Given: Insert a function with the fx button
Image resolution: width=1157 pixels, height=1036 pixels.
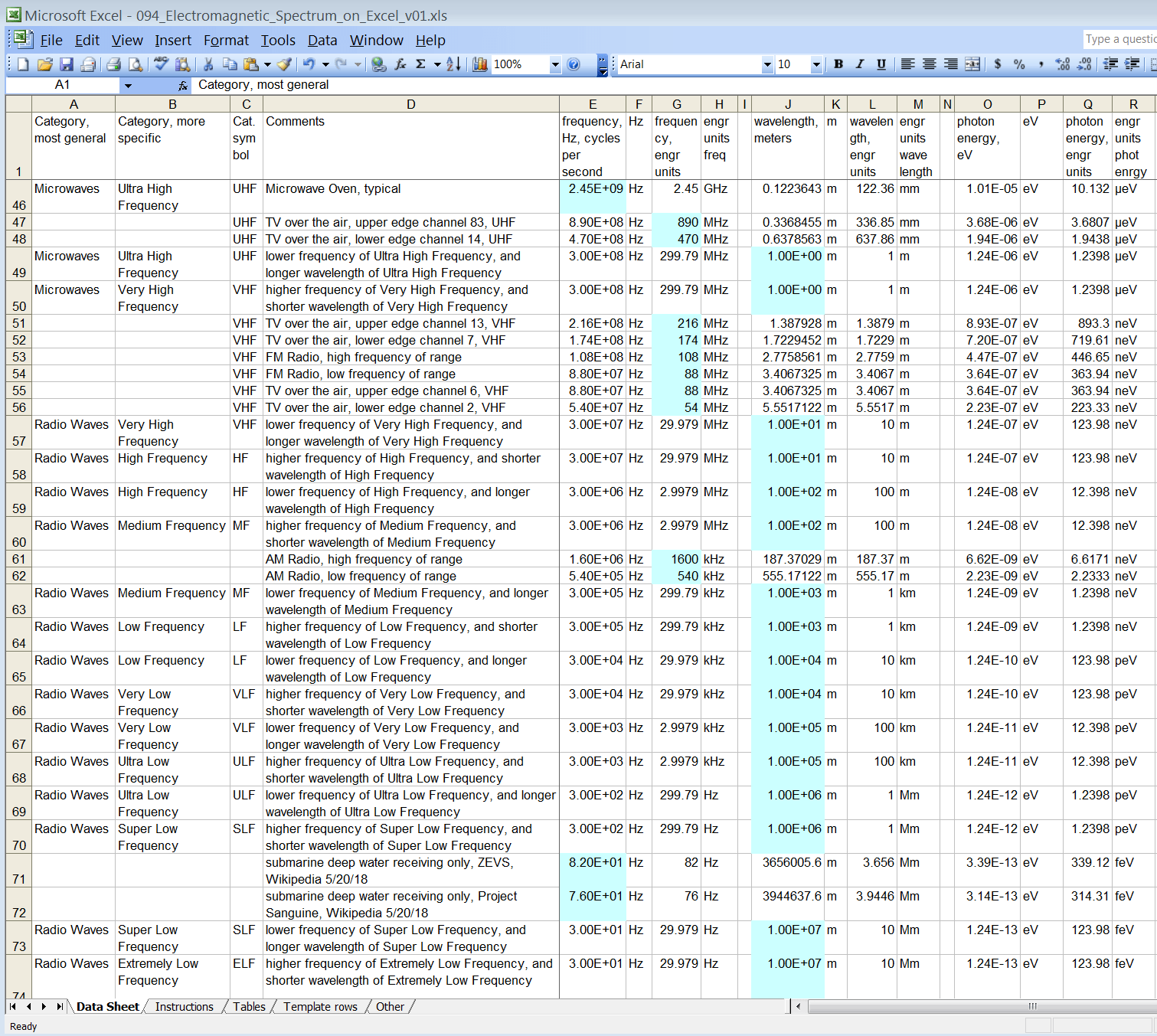Looking at the screenshot, I should tap(399, 64).
